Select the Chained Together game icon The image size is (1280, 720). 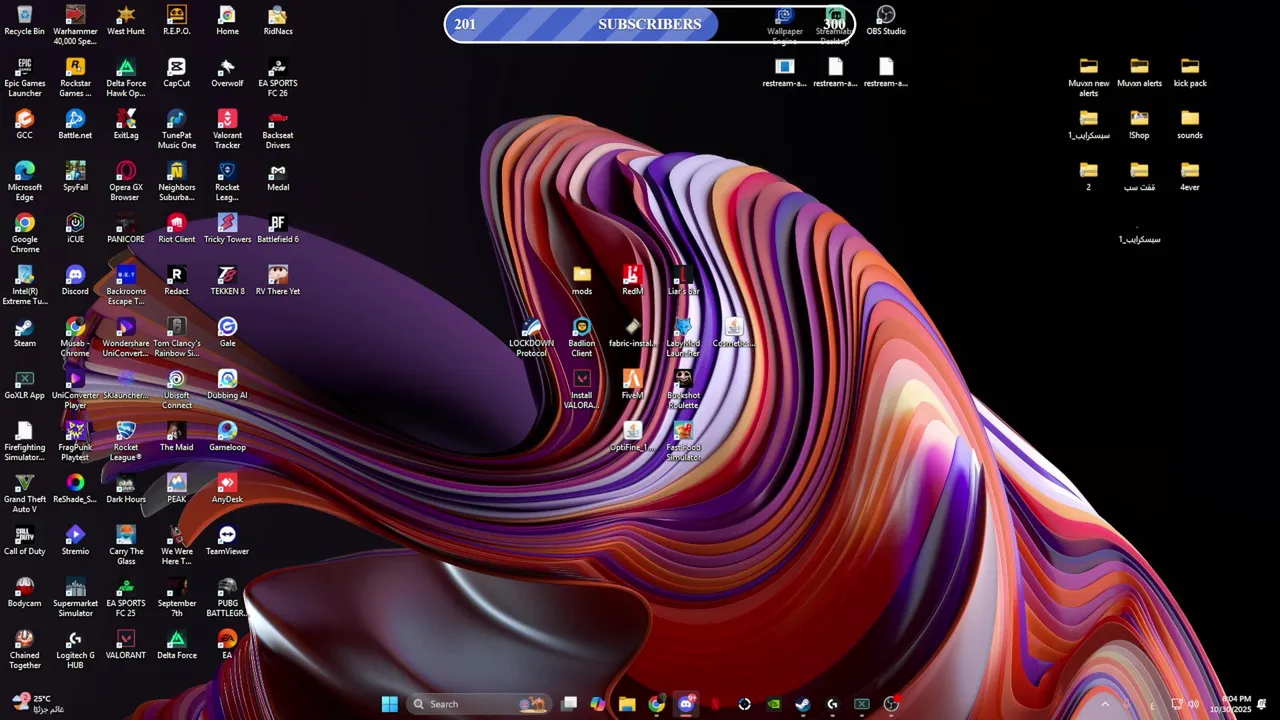click(25, 649)
